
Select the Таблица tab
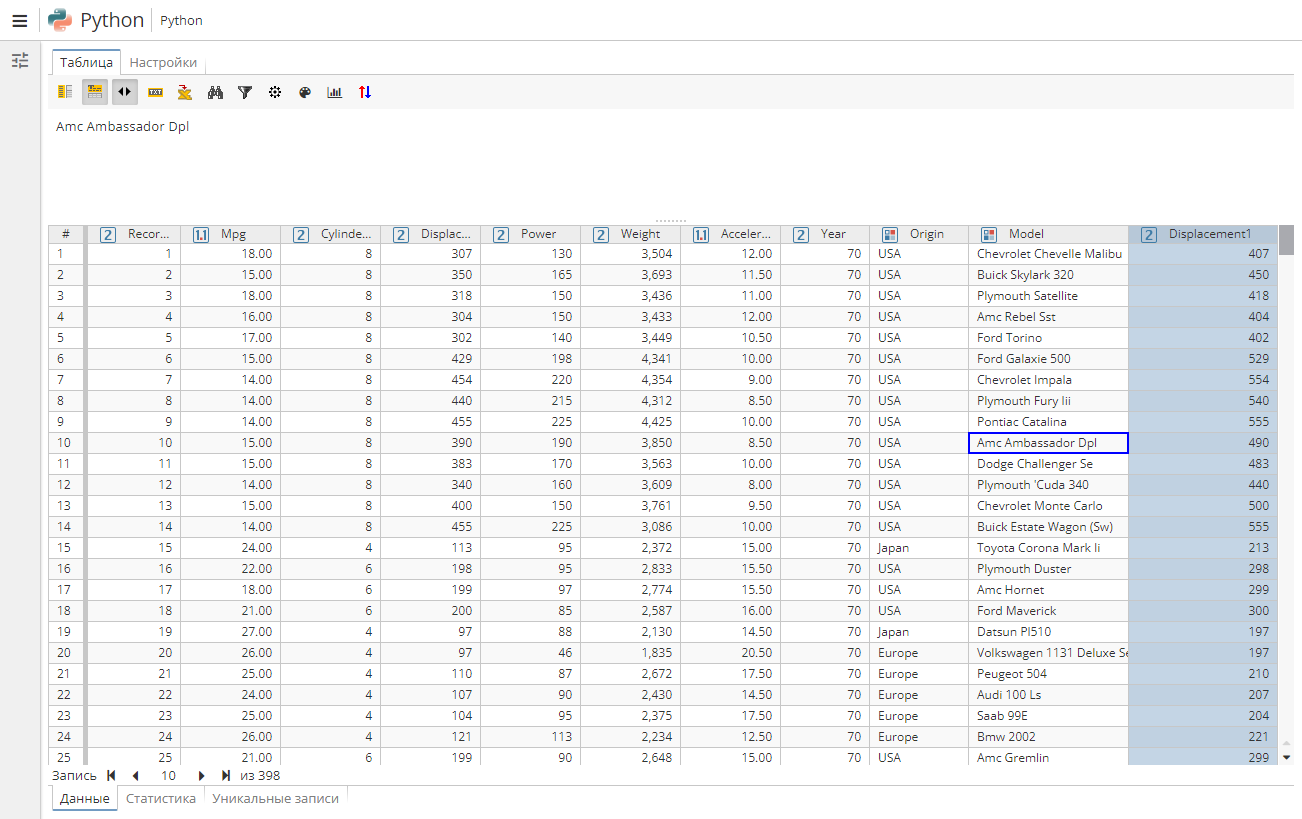coord(86,62)
